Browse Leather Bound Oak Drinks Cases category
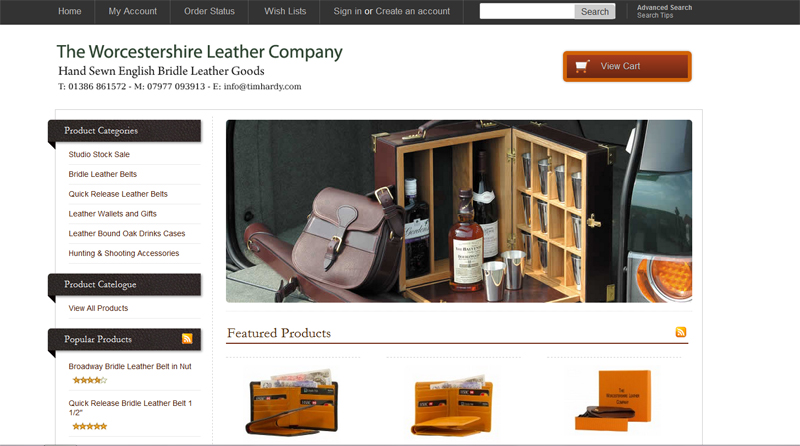800x446 pixels. [x=127, y=233]
